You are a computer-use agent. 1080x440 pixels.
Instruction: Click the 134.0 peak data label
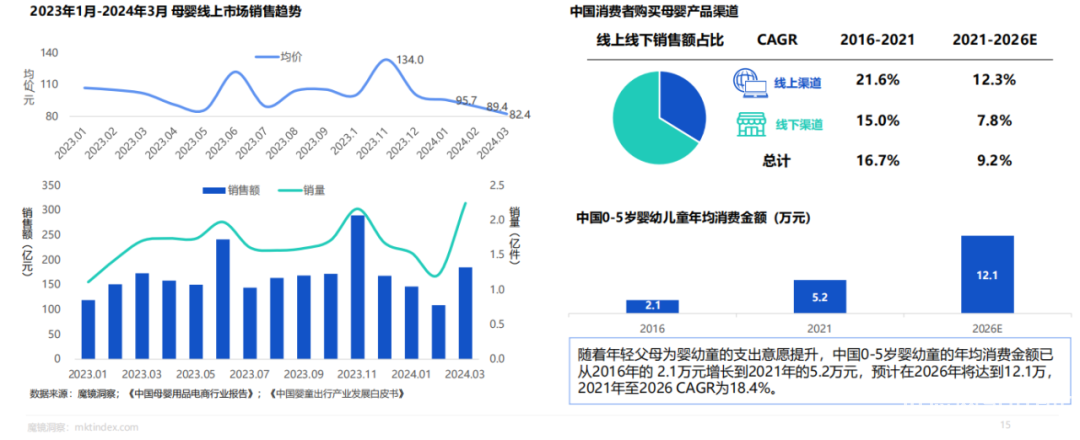coord(410,60)
